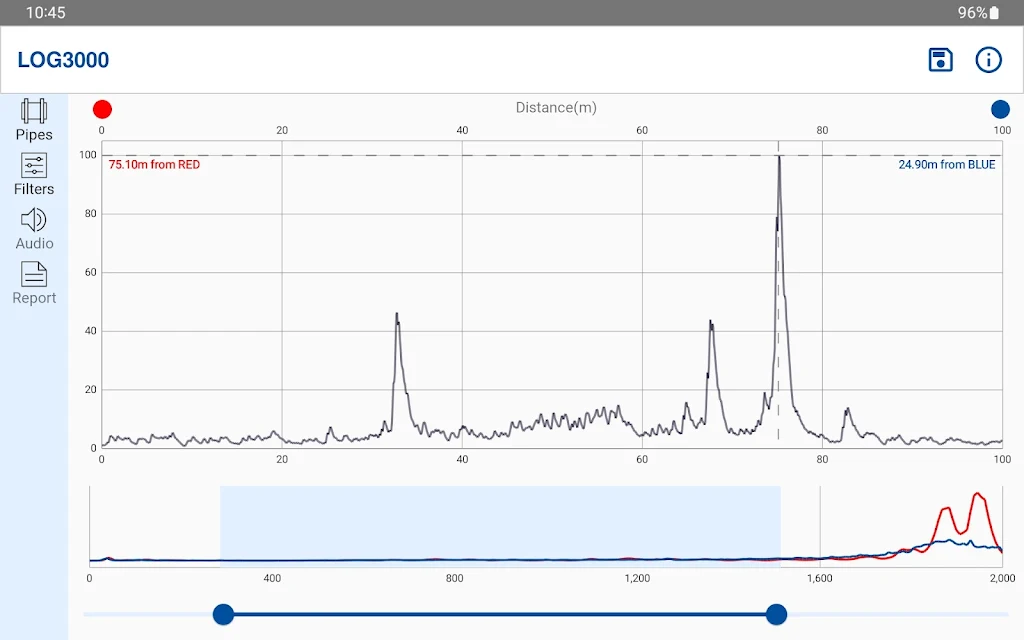Click the correlation peak near 33 m
1024x640 pixels.
point(397,318)
